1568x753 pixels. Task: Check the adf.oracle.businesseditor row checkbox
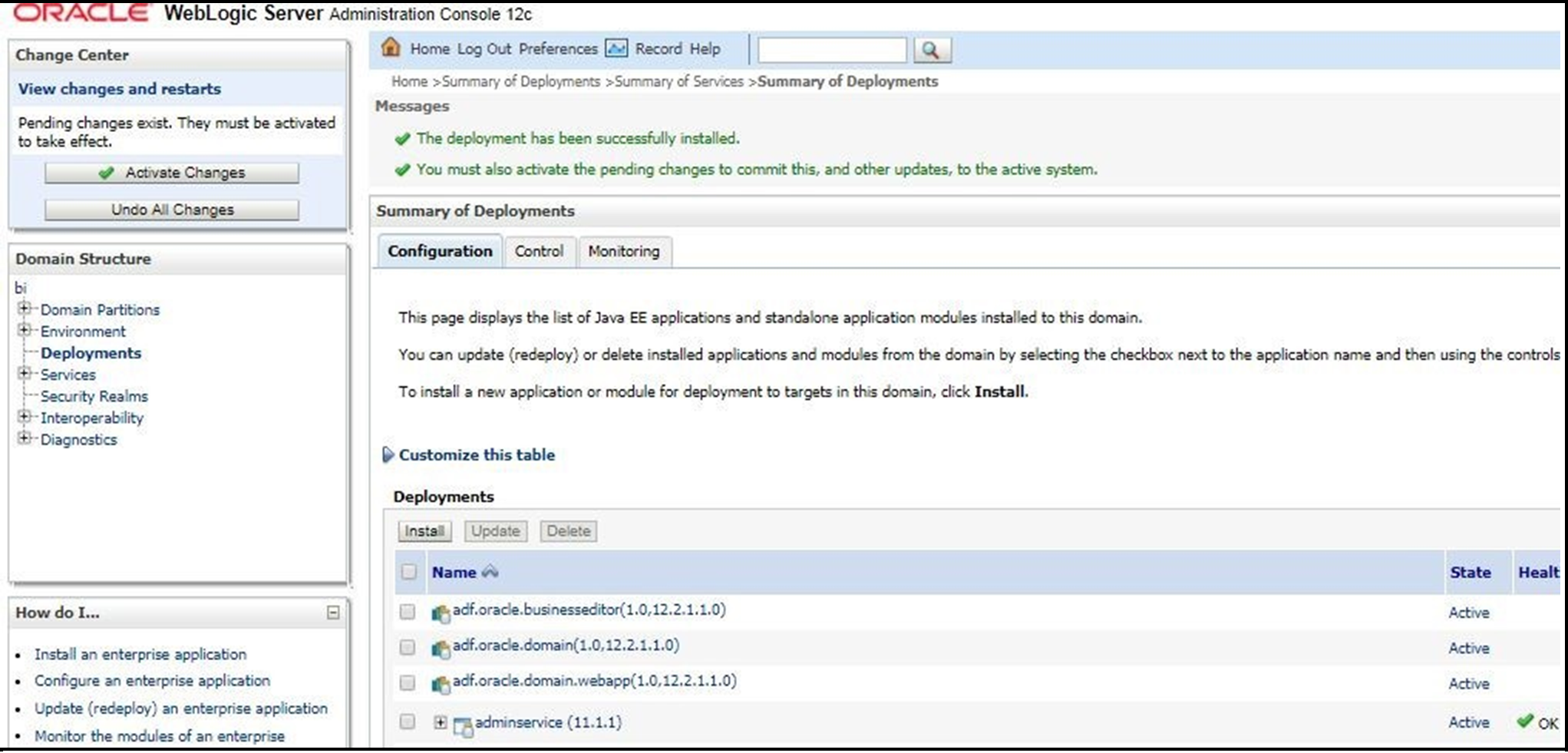408,611
